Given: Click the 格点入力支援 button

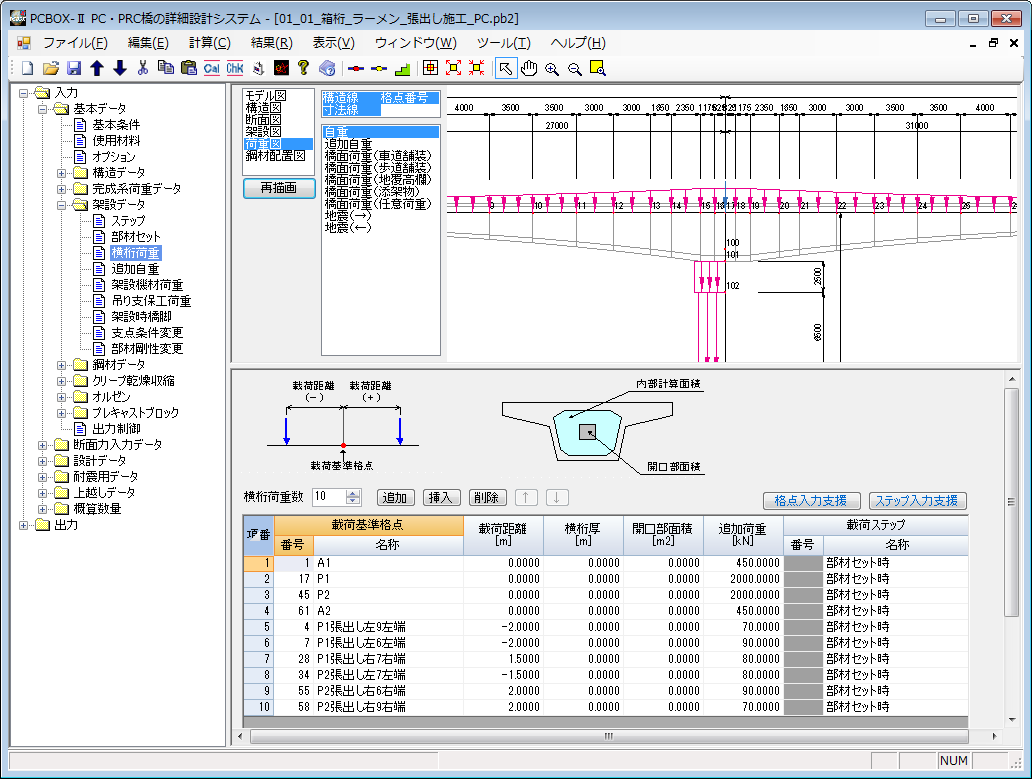Looking at the screenshot, I should click(810, 500).
